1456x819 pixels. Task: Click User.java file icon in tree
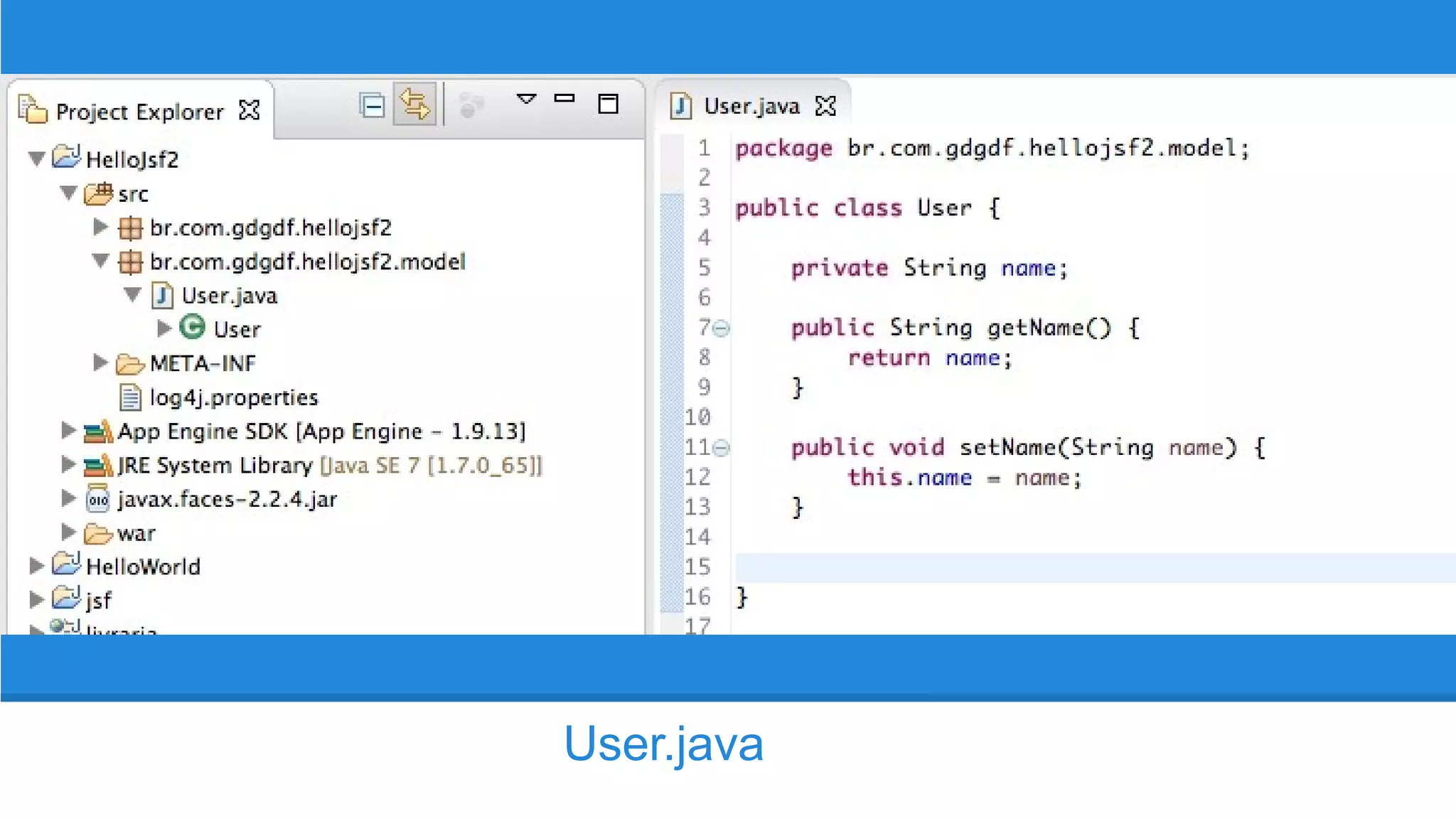pyautogui.click(x=162, y=296)
